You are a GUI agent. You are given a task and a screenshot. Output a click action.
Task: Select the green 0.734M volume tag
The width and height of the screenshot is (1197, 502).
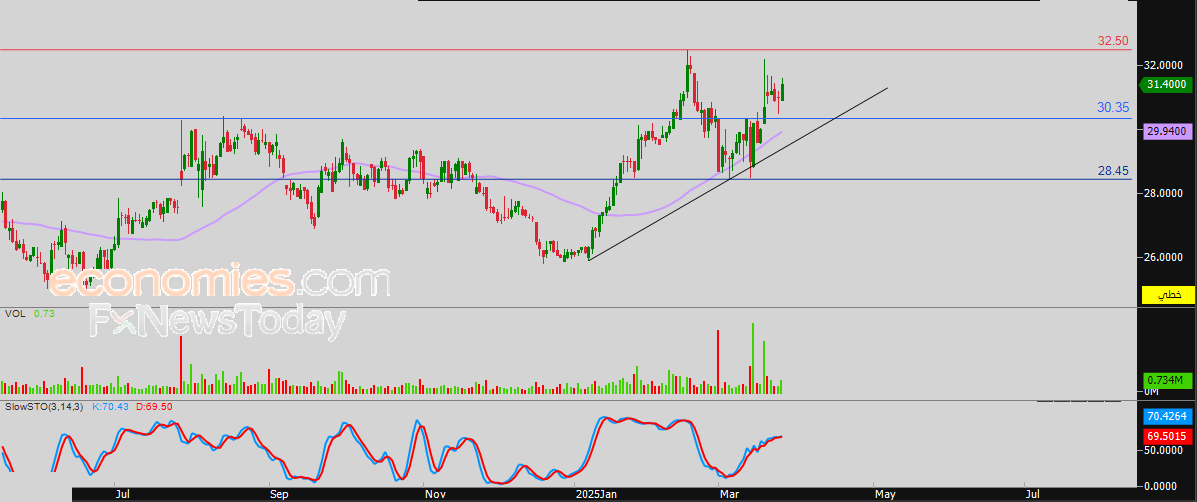[1168, 380]
